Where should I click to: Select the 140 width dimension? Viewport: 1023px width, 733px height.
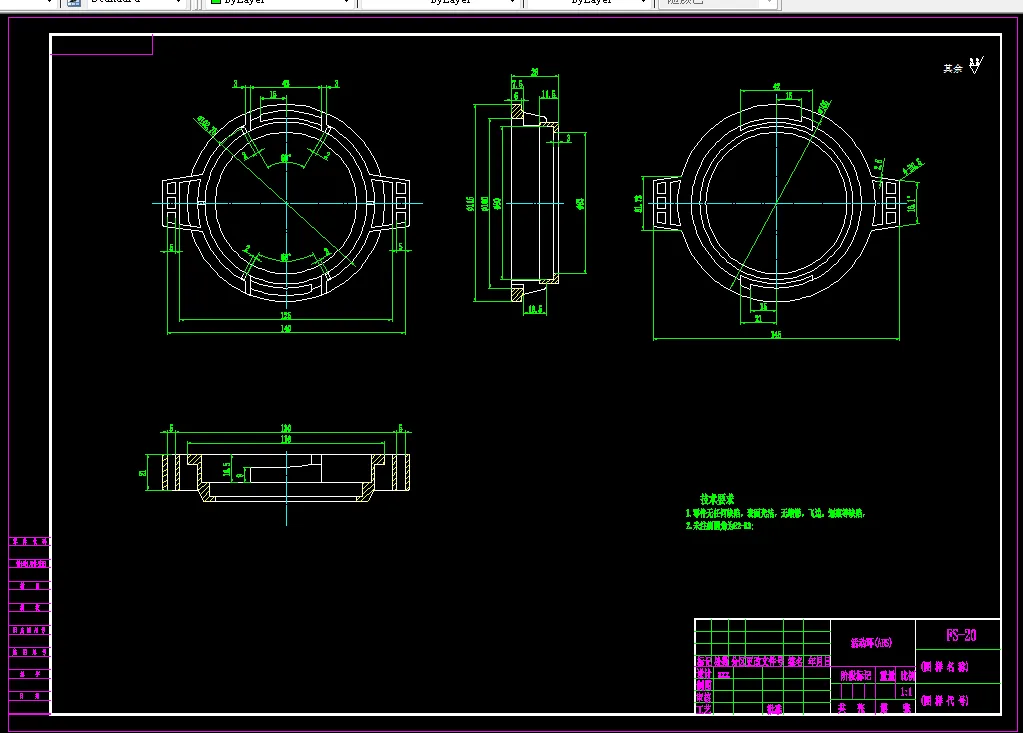(286, 329)
